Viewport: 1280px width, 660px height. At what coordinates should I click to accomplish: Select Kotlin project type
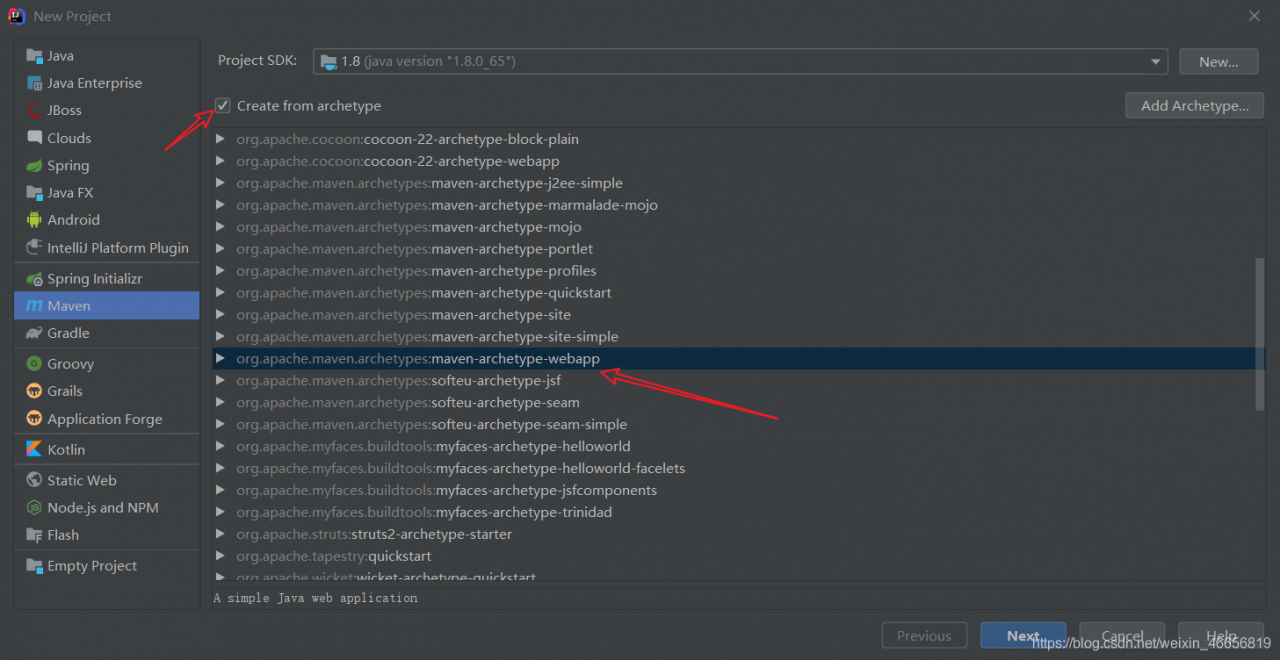tap(106, 449)
